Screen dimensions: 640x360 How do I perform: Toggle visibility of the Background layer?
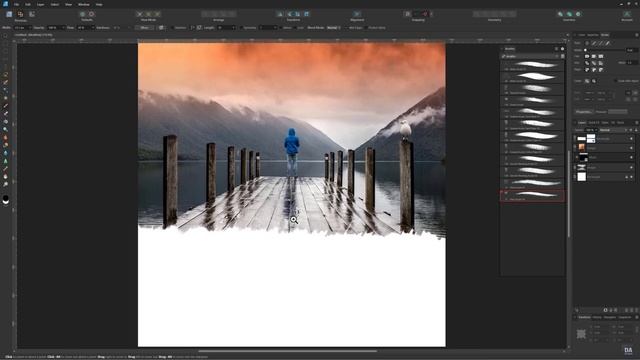tap(631, 177)
